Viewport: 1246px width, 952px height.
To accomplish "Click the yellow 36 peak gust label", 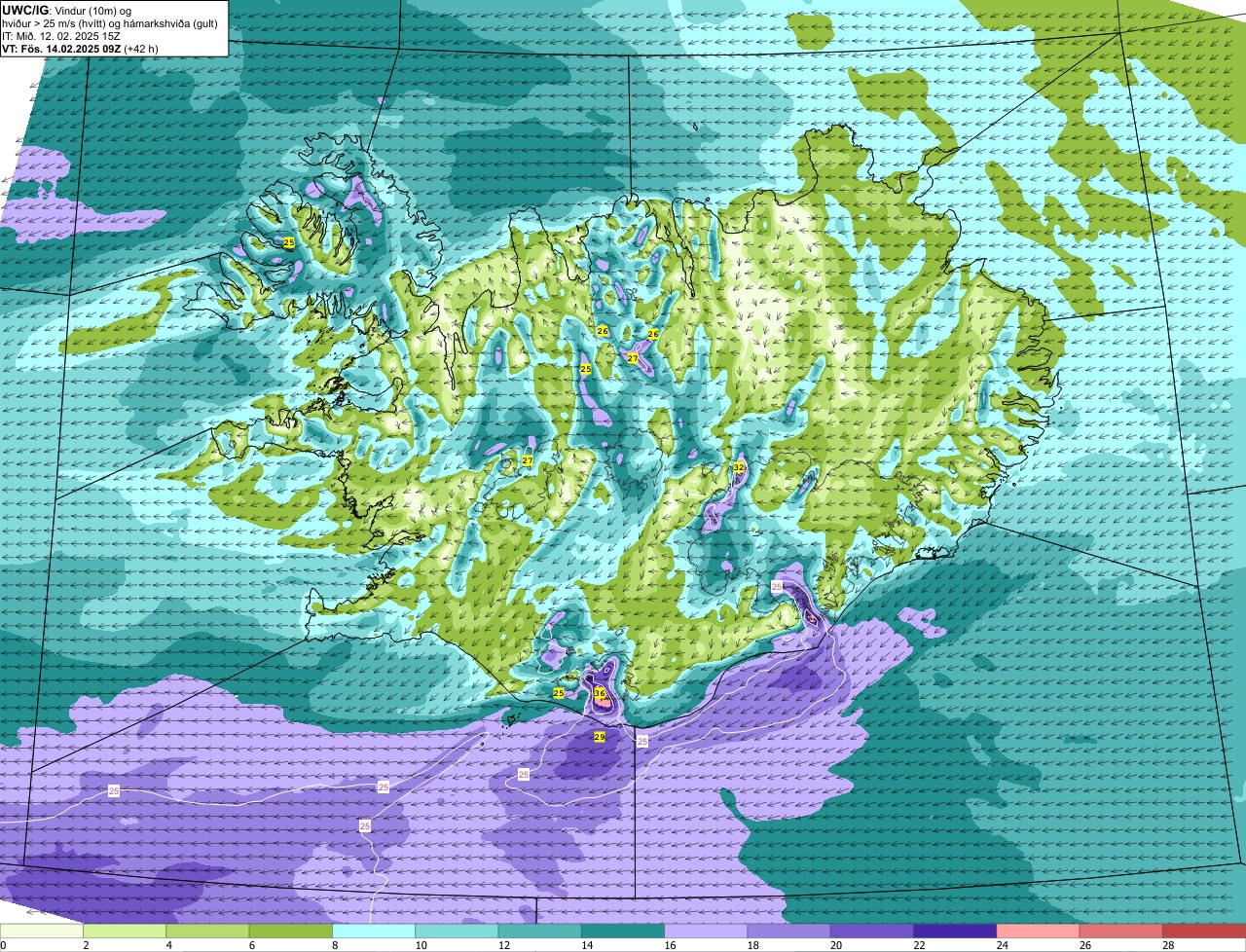I will coord(600,694).
